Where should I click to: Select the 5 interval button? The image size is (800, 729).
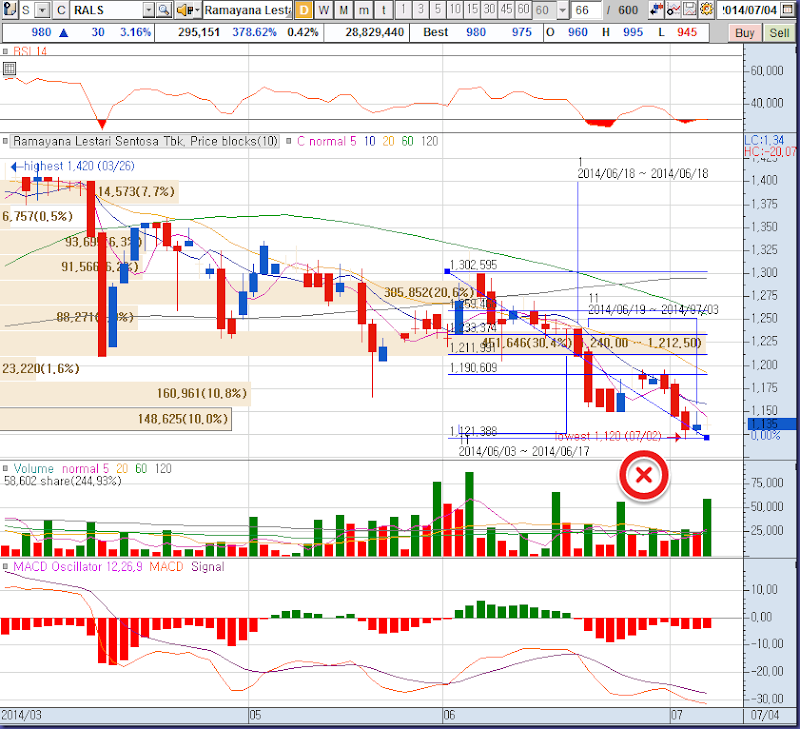pos(438,9)
